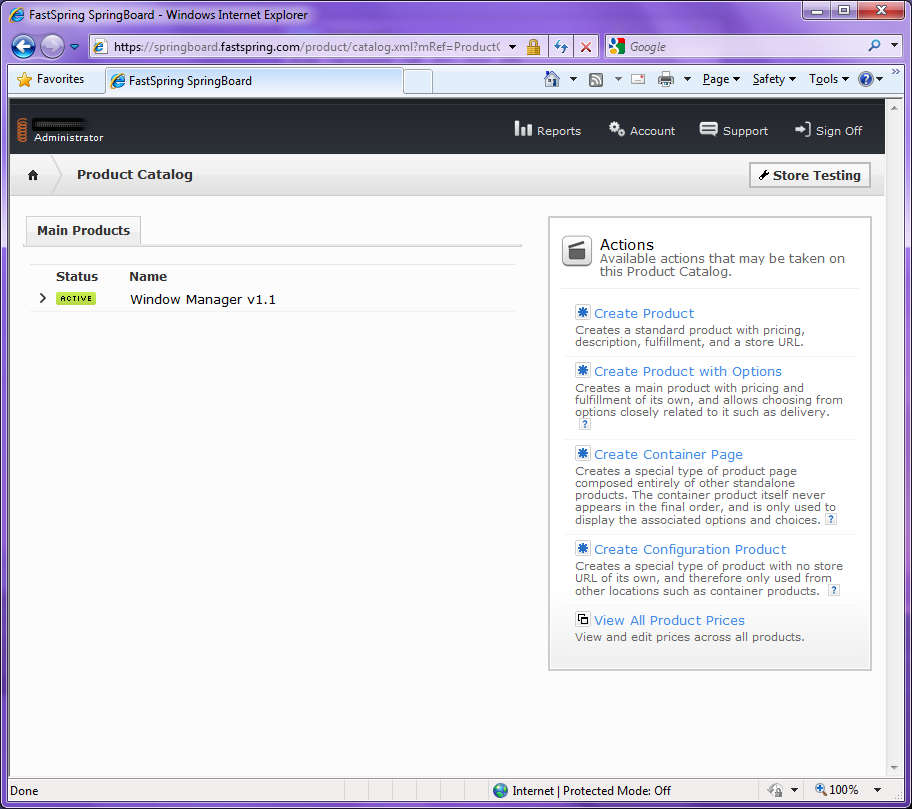Screen dimensions: 912x809
Task: Select the Main Products tab
Action: click(x=83, y=230)
